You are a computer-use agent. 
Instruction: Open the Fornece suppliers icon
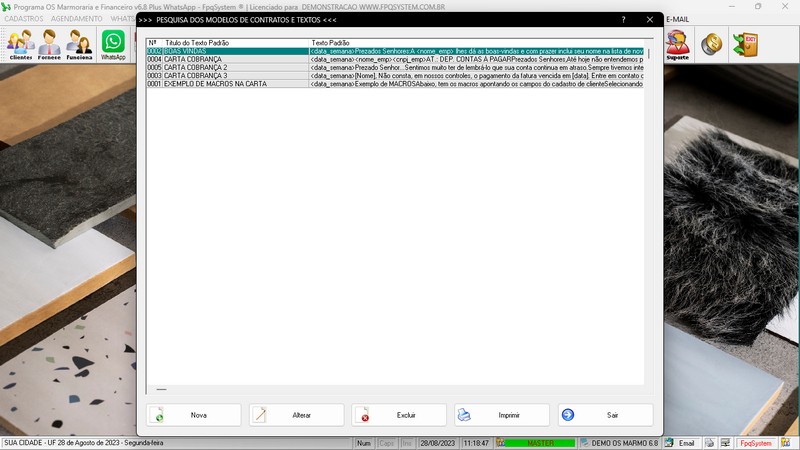point(49,45)
